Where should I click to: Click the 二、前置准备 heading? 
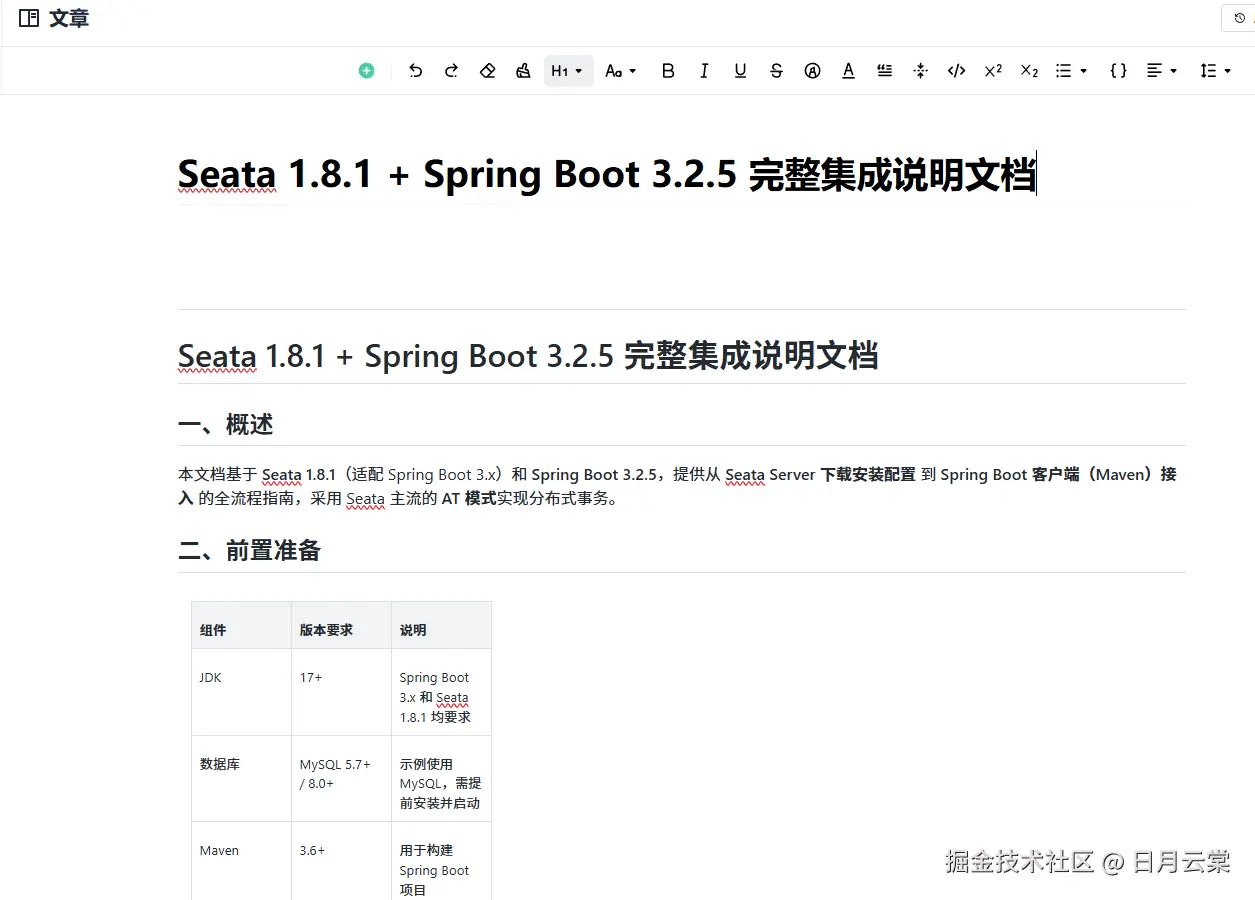pos(249,551)
